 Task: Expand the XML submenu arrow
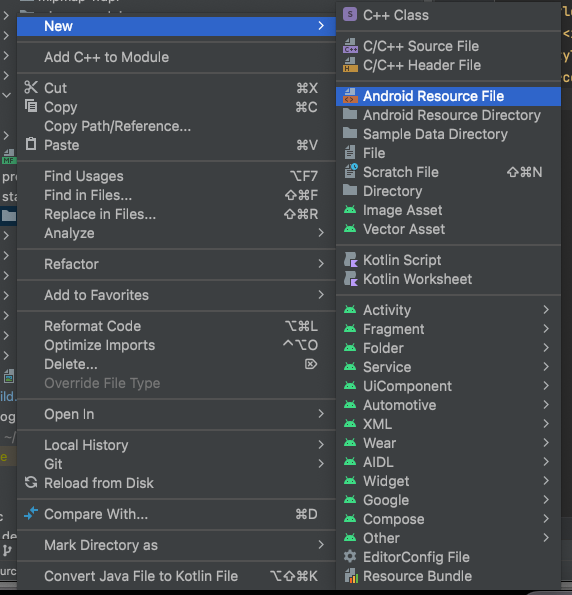(x=546, y=423)
